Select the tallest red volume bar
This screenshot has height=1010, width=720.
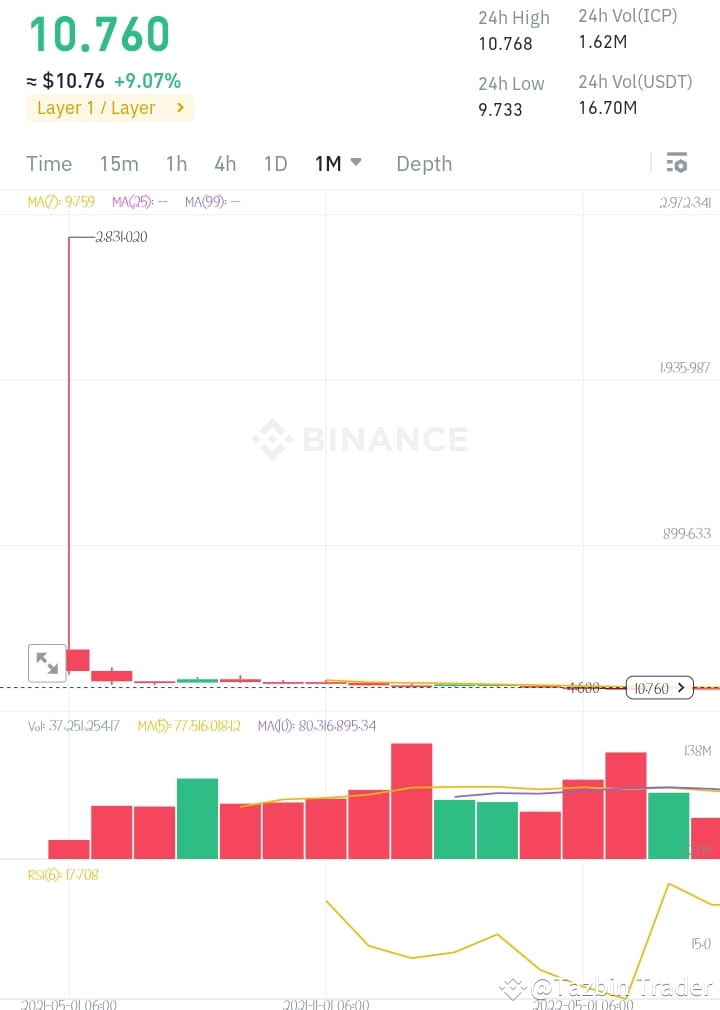pos(412,801)
